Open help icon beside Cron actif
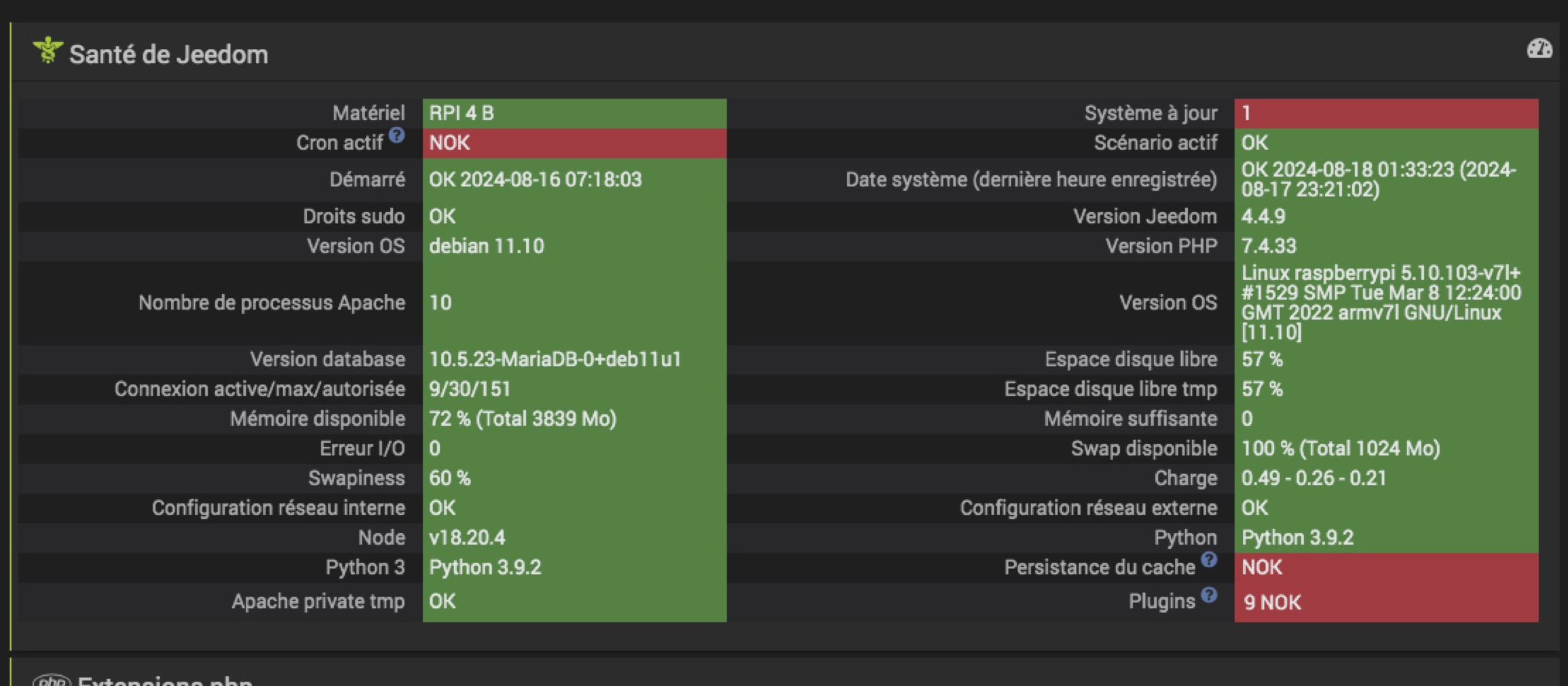Image resolution: width=1568 pixels, height=686 pixels. tap(397, 135)
